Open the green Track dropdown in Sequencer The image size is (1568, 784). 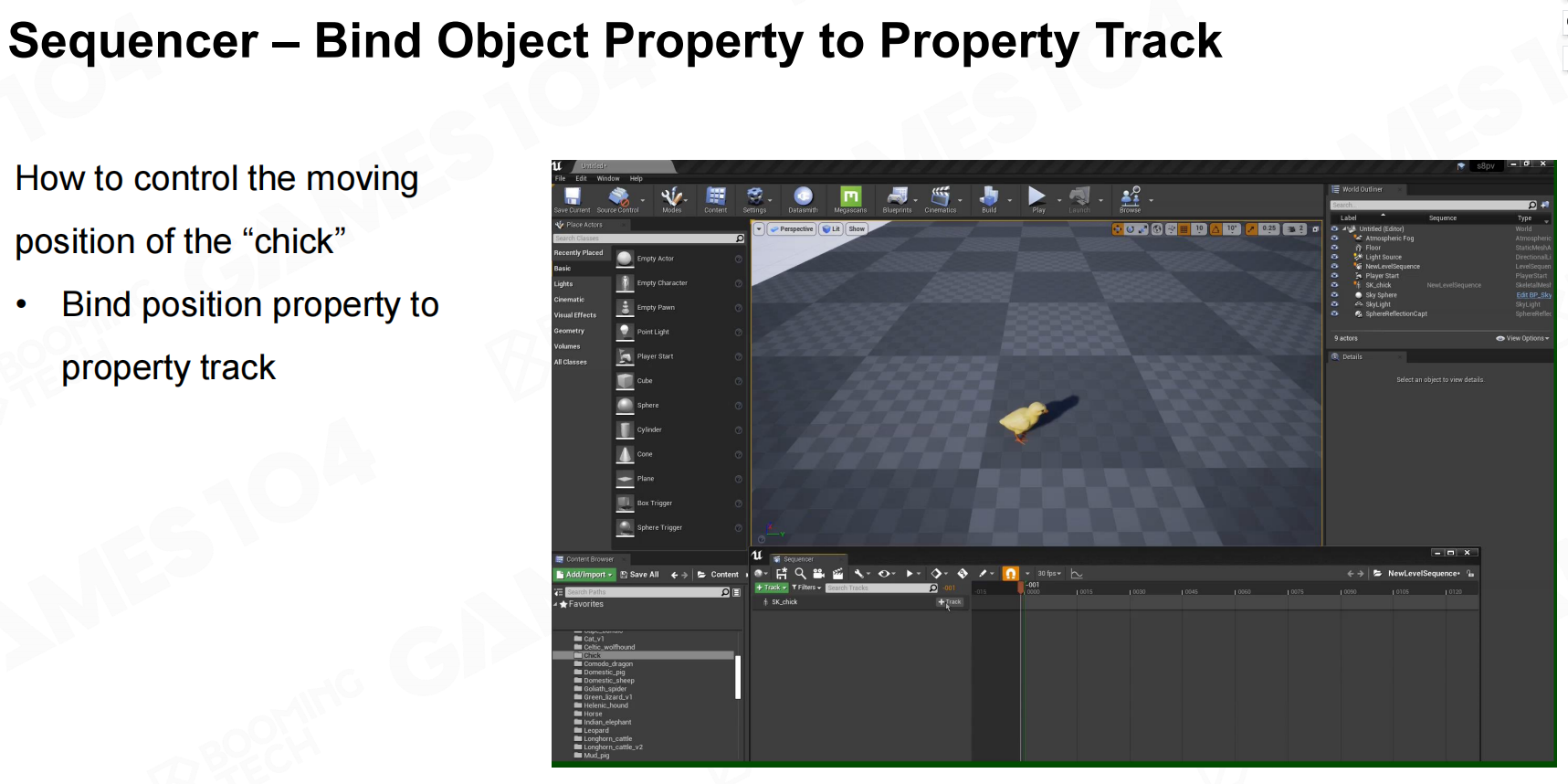(771, 588)
